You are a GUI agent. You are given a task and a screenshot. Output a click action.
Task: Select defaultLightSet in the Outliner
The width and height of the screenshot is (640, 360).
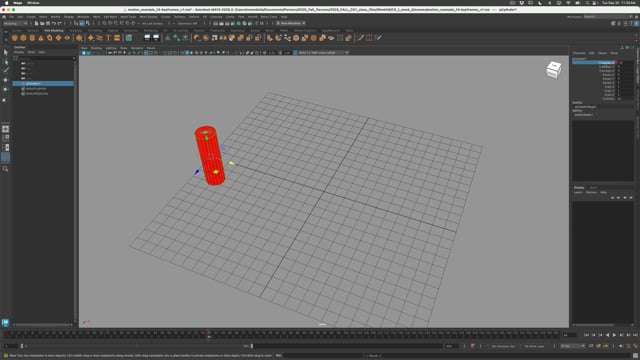pos(36,89)
